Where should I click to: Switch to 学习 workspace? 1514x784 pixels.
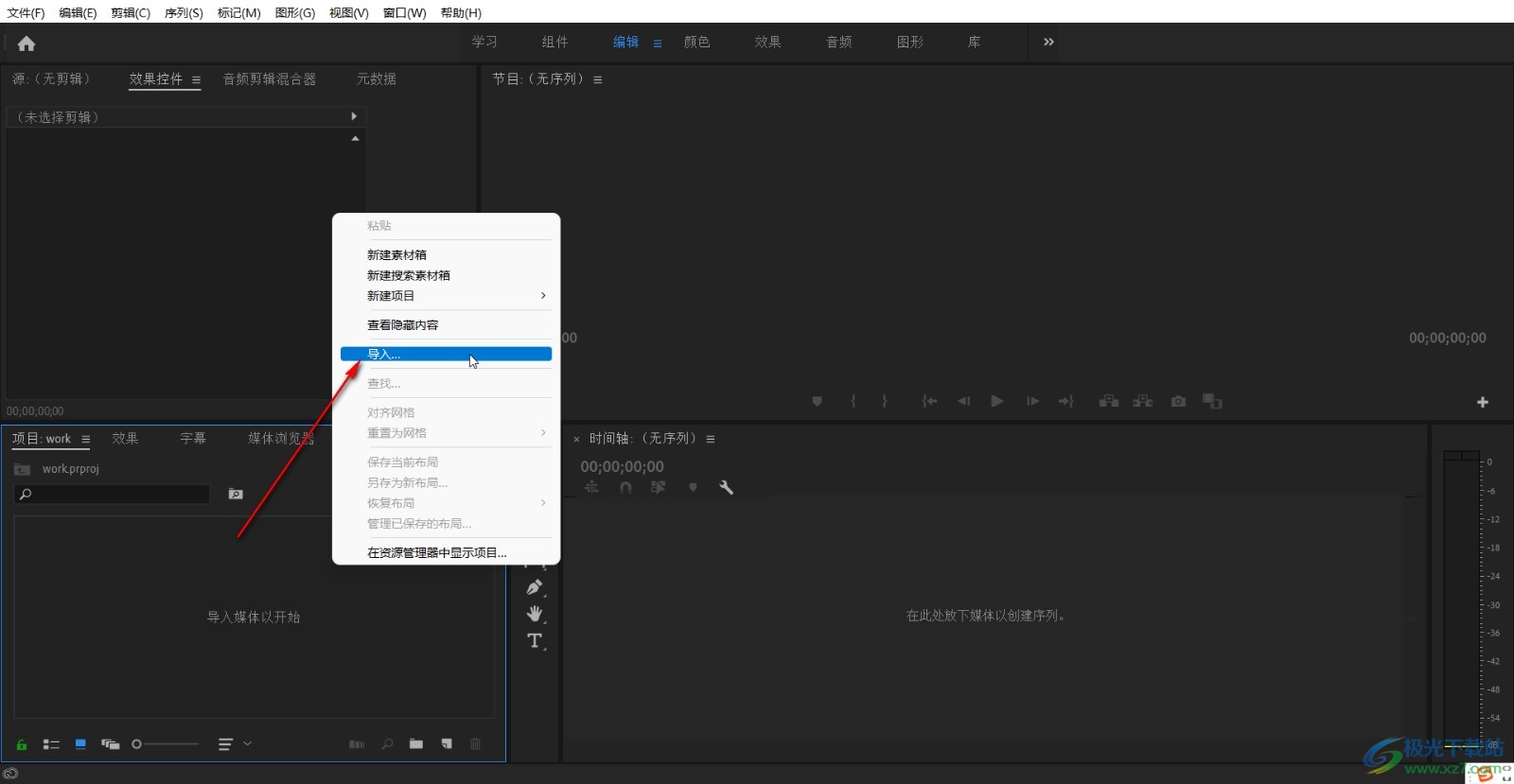[x=484, y=42]
